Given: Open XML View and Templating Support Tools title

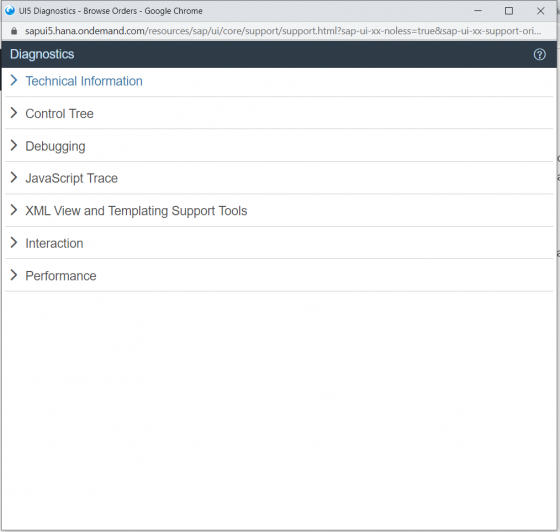Looking at the screenshot, I should 136,211.
